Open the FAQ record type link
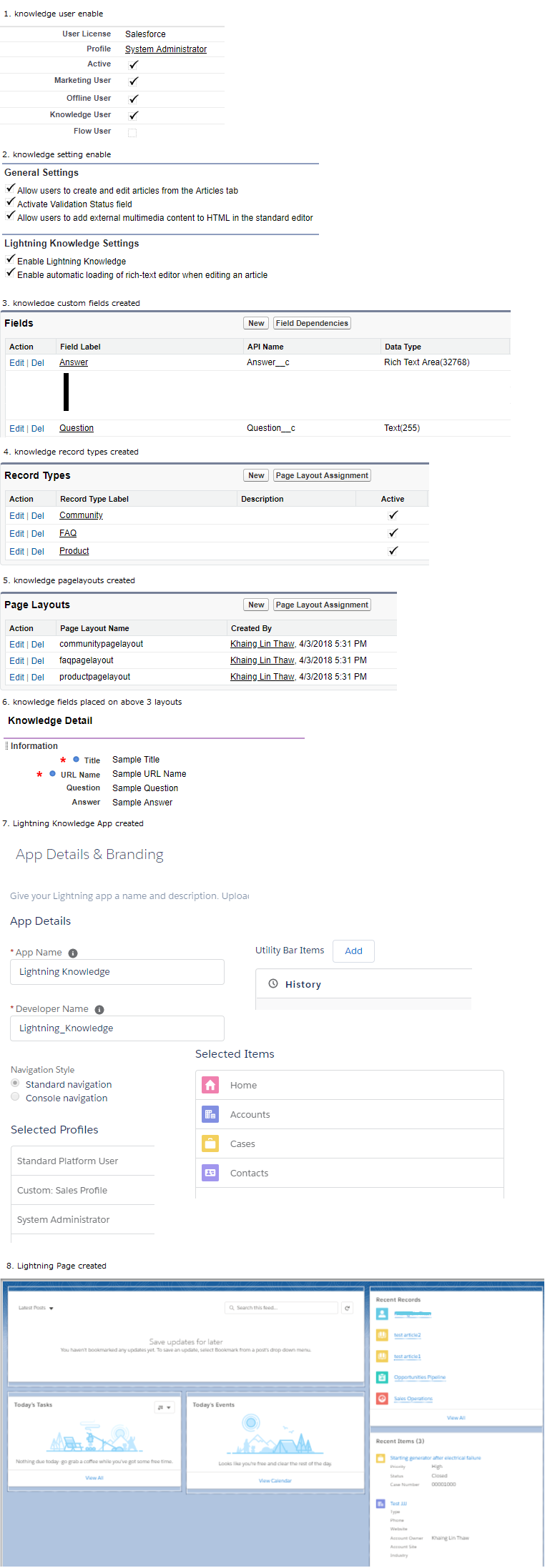Viewport: 545px width, 1568px height. [68, 533]
